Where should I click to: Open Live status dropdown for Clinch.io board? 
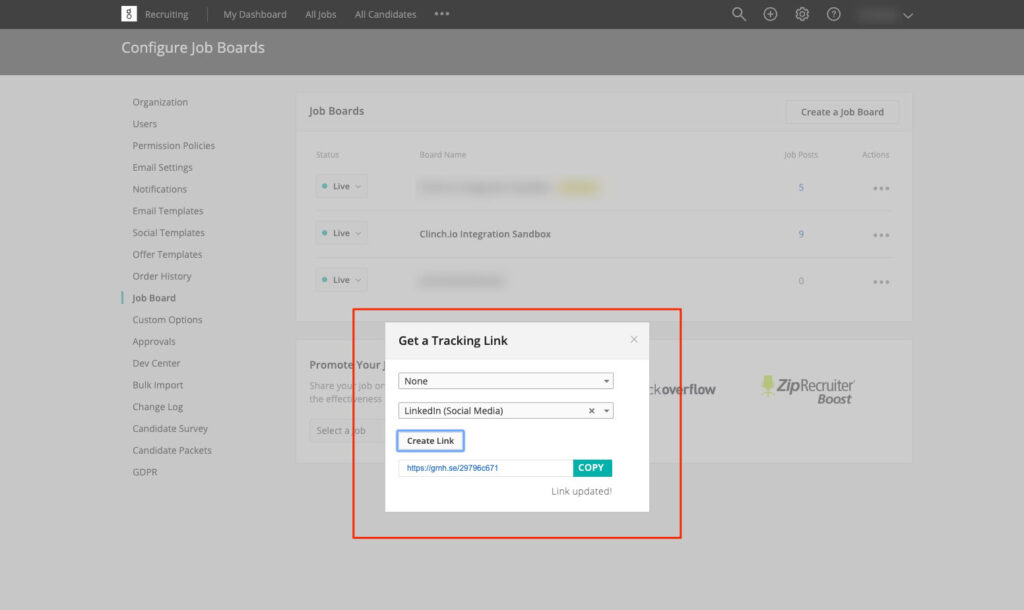[x=341, y=233]
